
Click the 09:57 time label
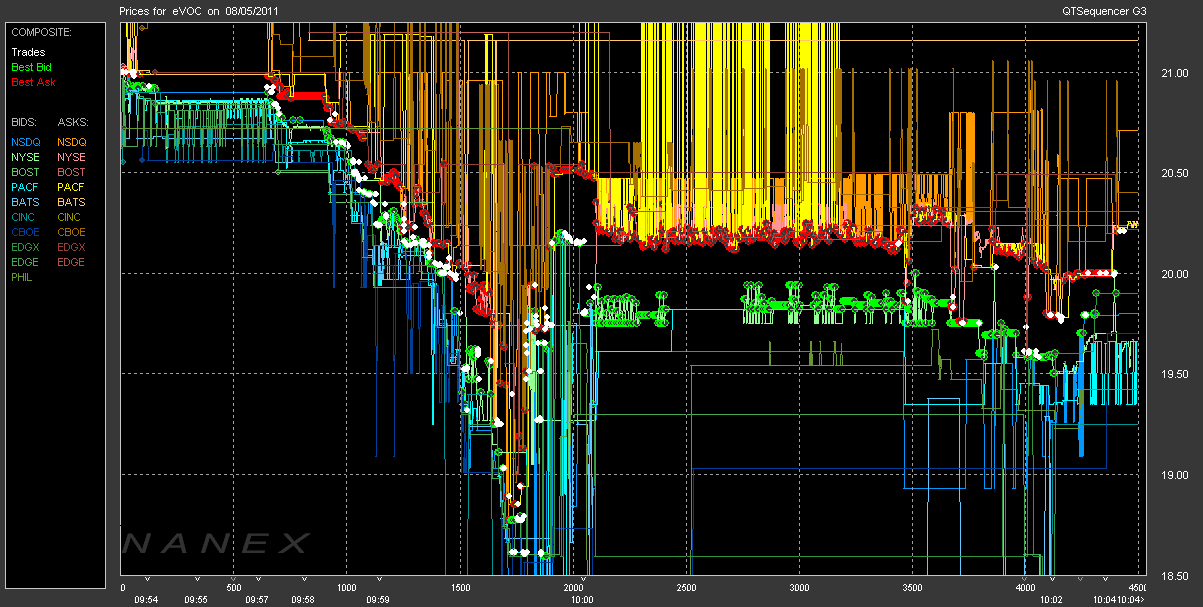(x=257, y=600)
